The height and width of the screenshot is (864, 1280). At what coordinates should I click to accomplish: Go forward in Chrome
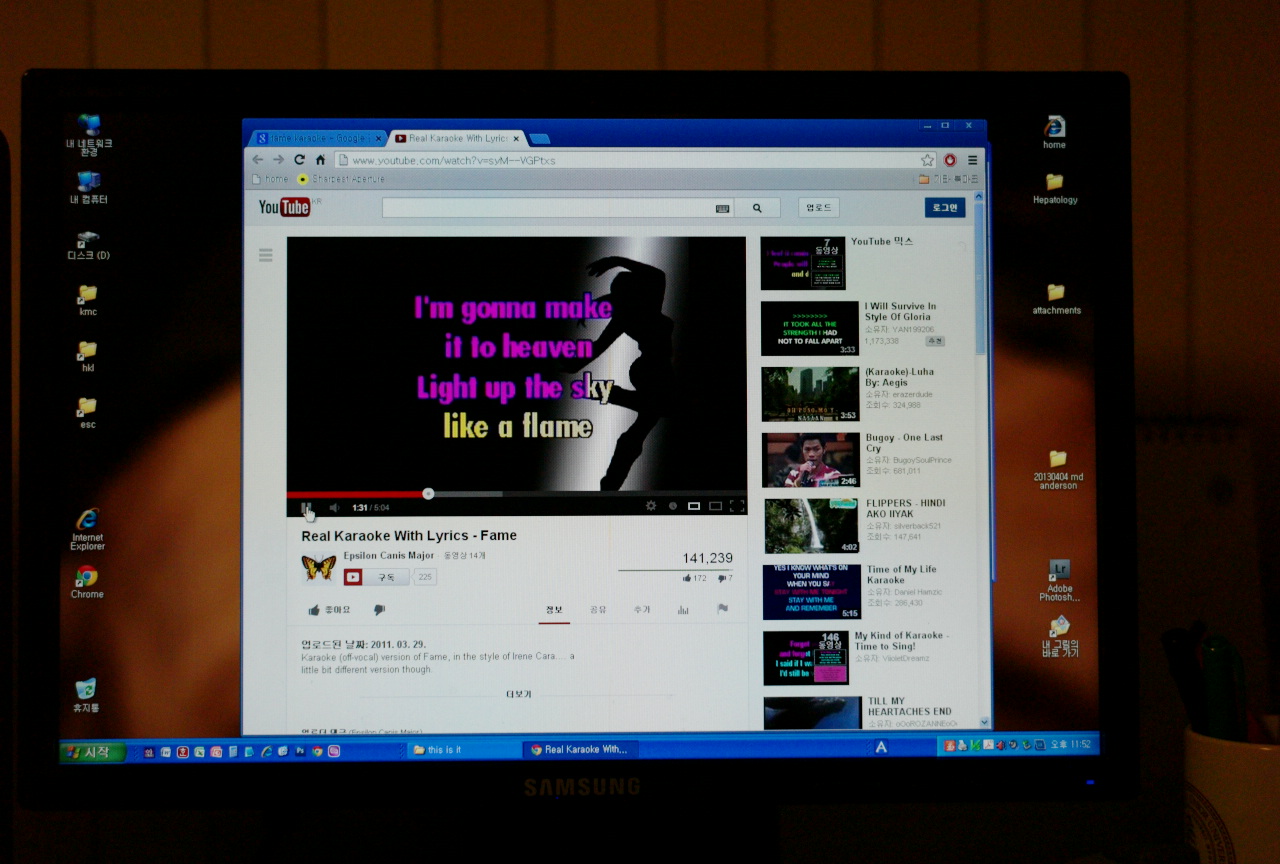[279, 160]
